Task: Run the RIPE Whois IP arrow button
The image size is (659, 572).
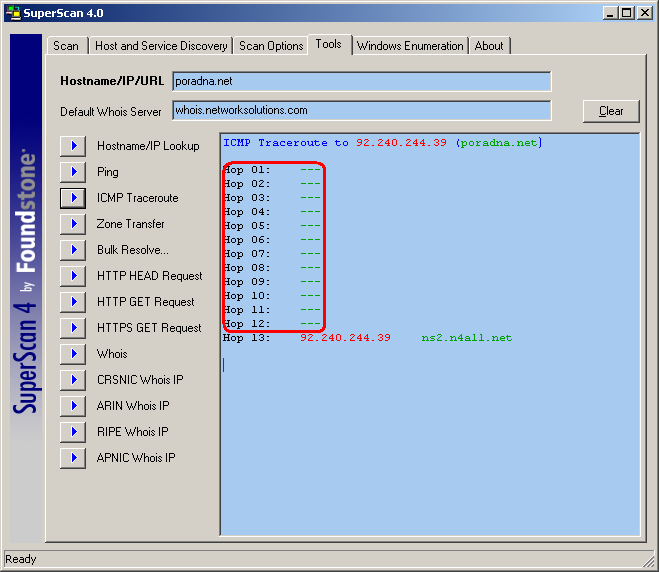Action: (x=73, y=432)
